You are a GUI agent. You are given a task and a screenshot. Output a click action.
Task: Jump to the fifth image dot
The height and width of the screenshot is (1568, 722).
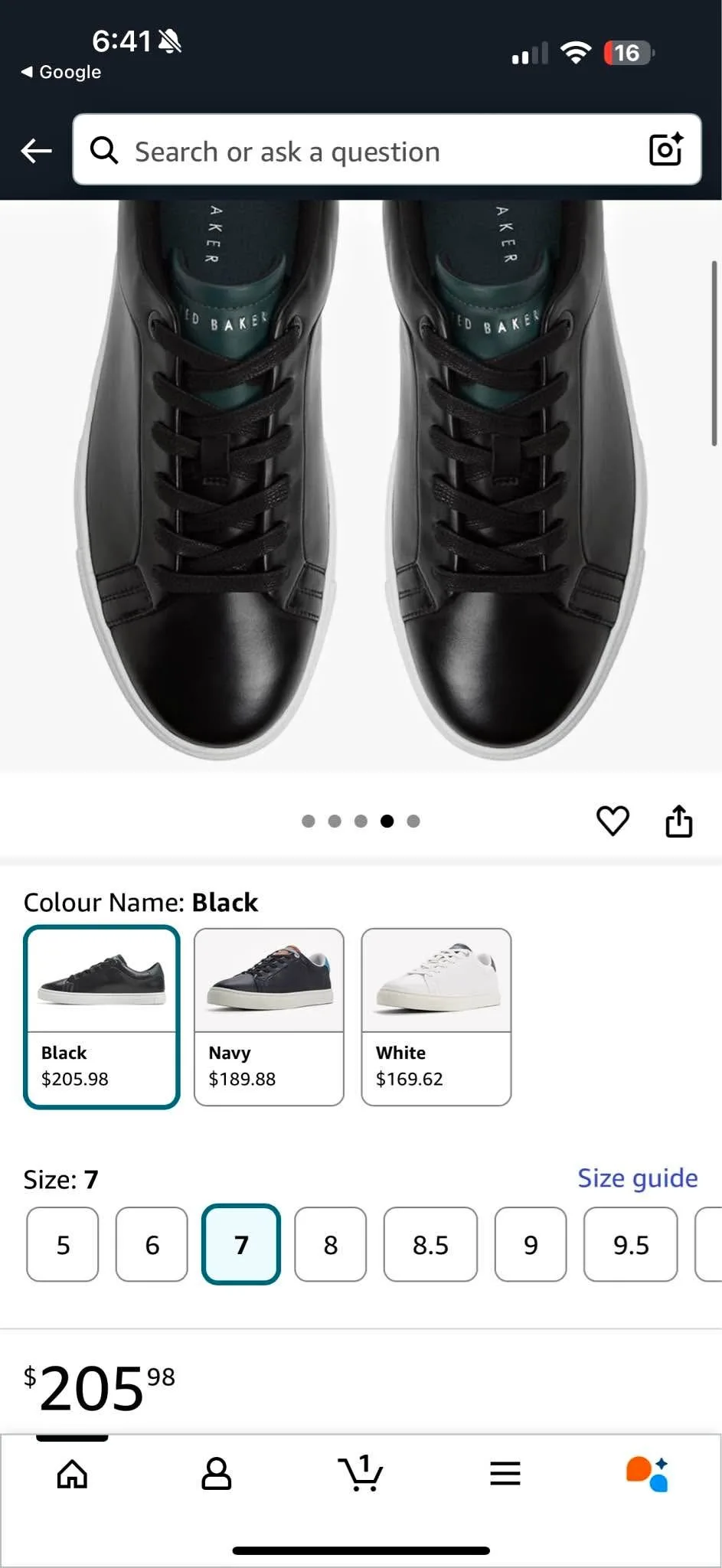click(413, 822)
